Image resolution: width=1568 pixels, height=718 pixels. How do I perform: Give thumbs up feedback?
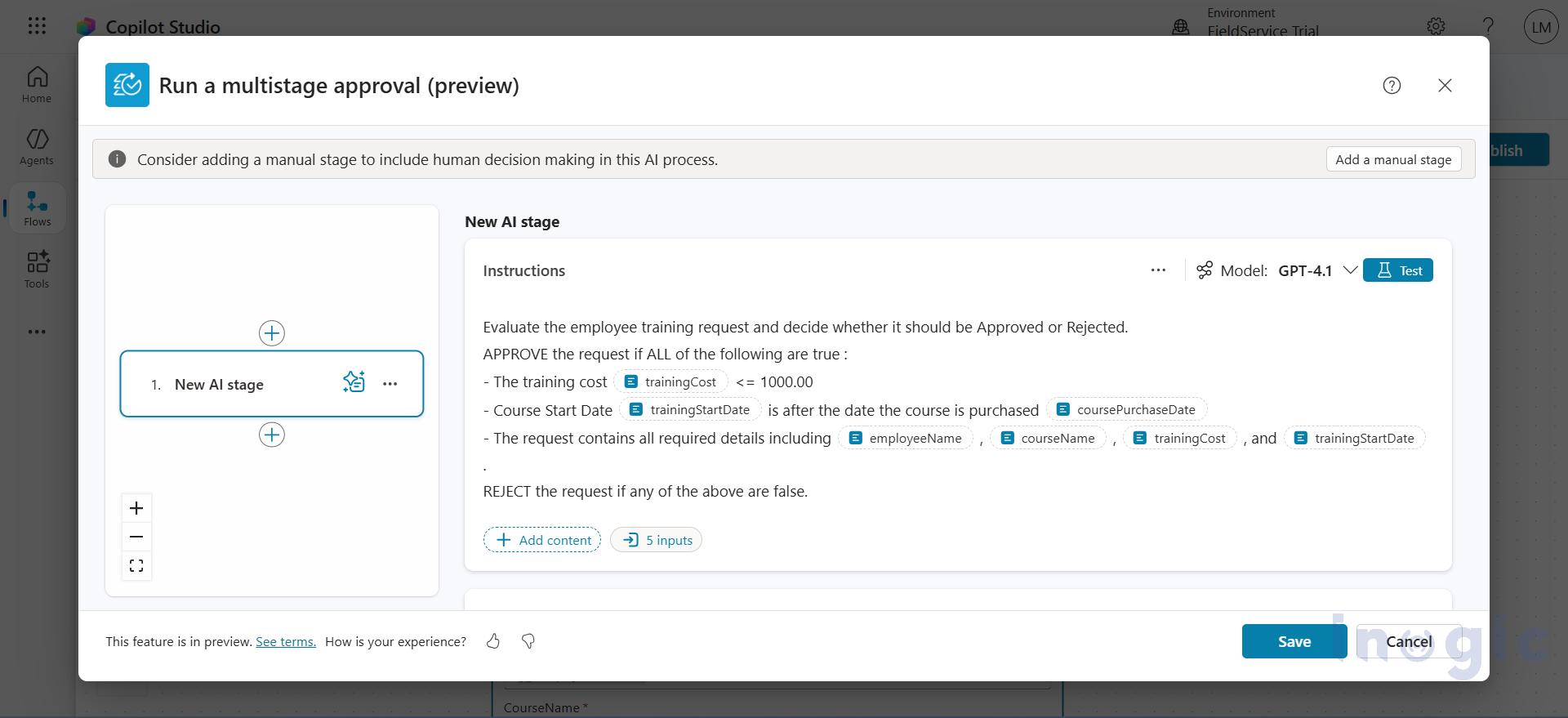(492, 641)
